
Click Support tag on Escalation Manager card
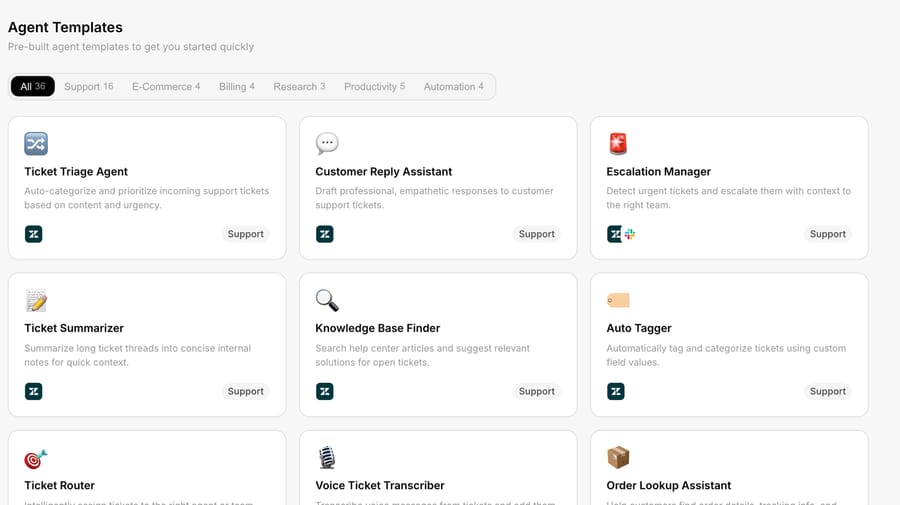pos(827,234)
